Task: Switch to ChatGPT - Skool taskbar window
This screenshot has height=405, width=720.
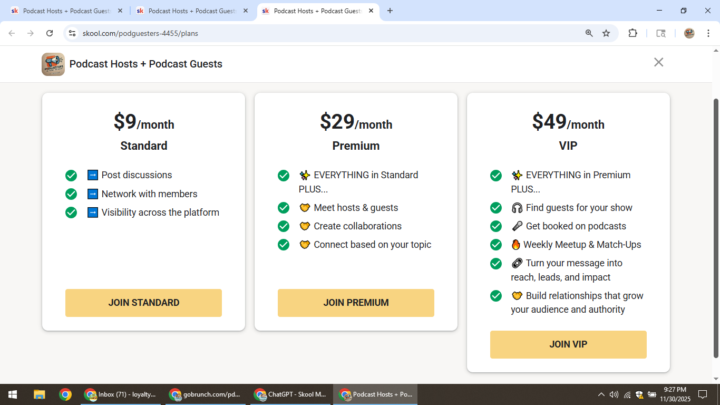Action: (x=290, y=394)
